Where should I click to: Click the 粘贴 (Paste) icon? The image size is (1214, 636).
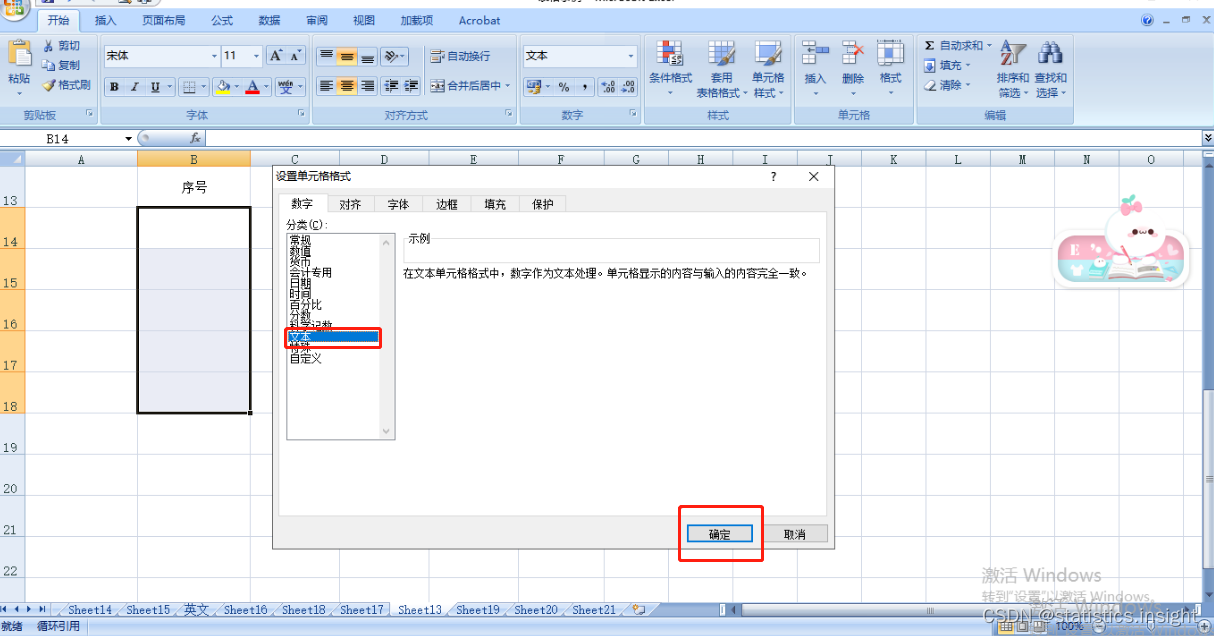[x=19, y=54]
